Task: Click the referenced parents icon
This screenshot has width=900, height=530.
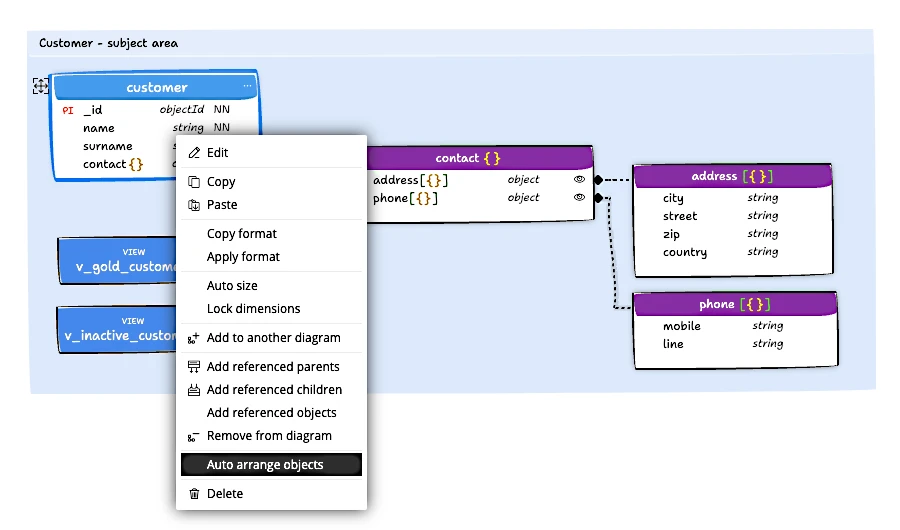Action: coord(194,366)
